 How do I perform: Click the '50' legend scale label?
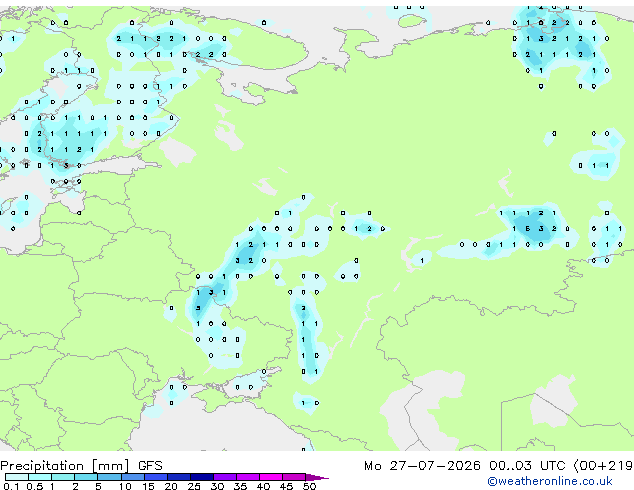click(310, 486)
